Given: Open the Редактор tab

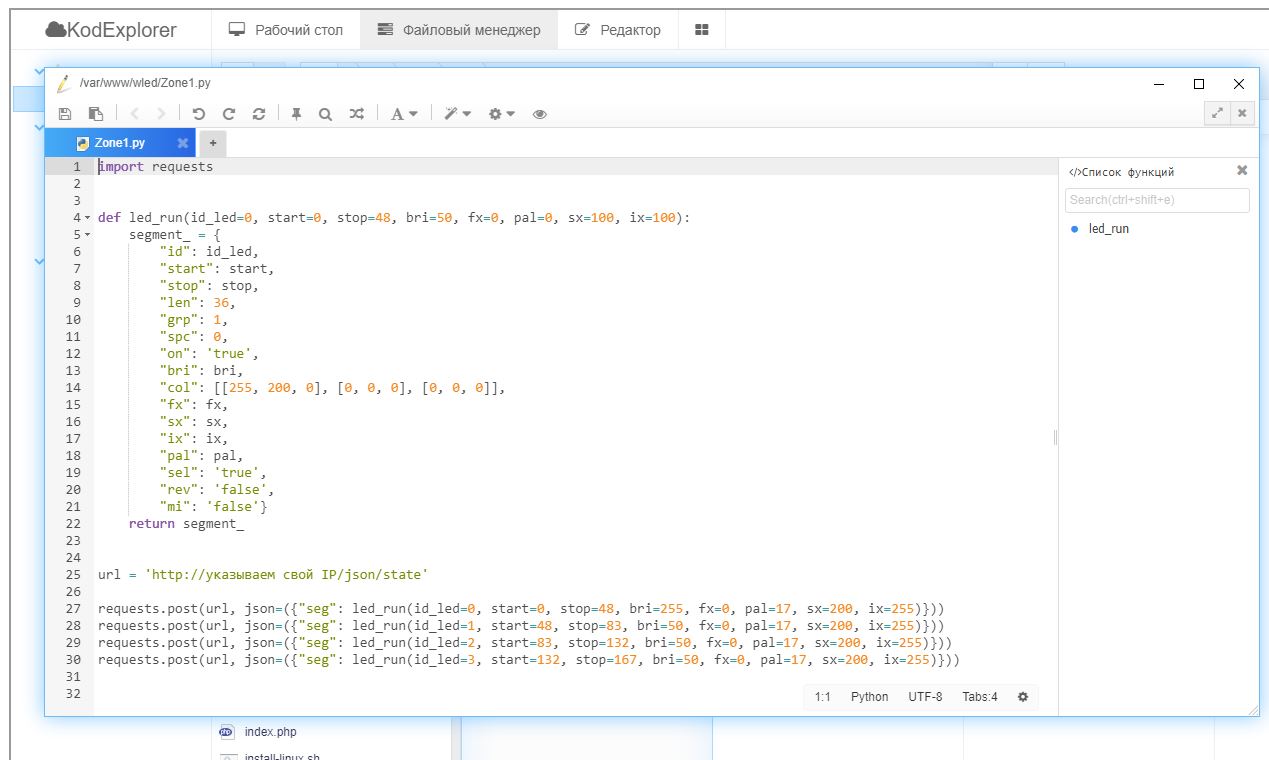Looking at the screenshot, I should pos(618,30).
